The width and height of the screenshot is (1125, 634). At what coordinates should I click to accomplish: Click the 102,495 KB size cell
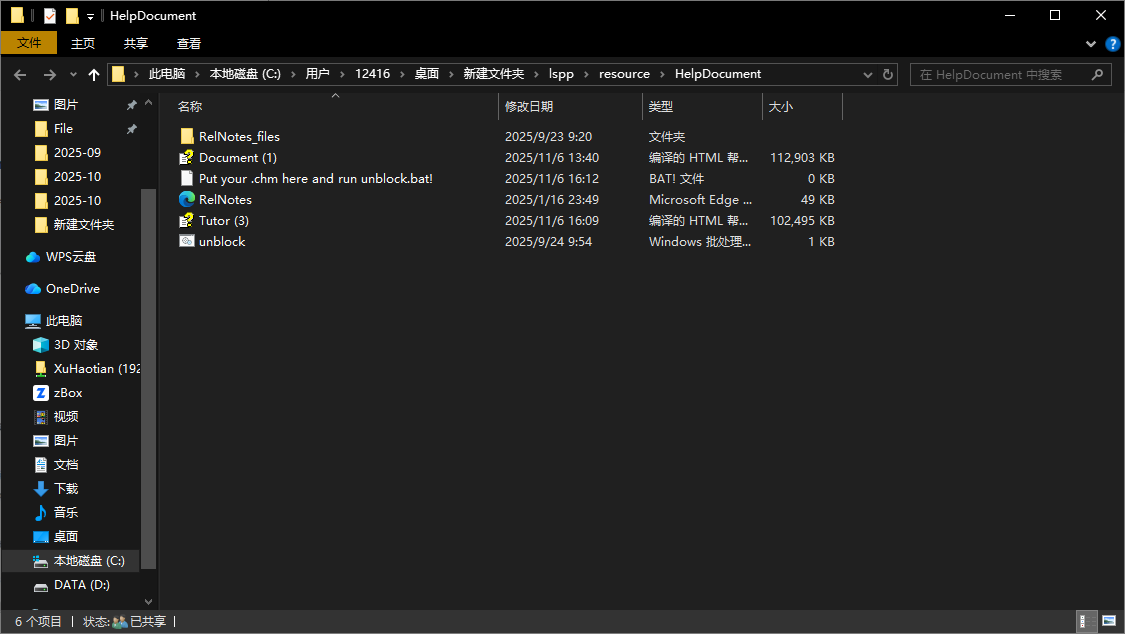(802, 221)
